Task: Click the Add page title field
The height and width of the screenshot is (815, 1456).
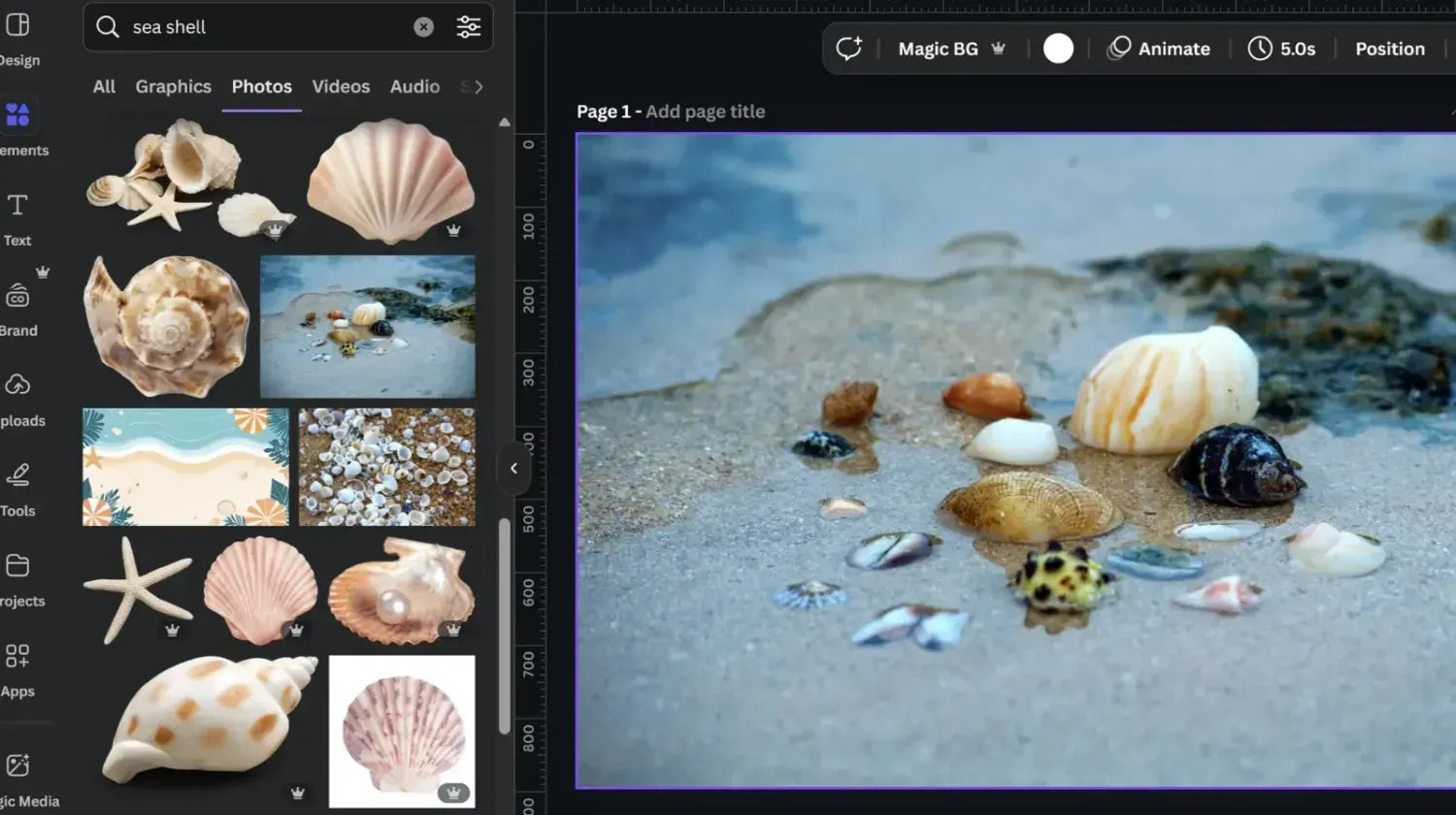Action: click(x=705, y=112)
